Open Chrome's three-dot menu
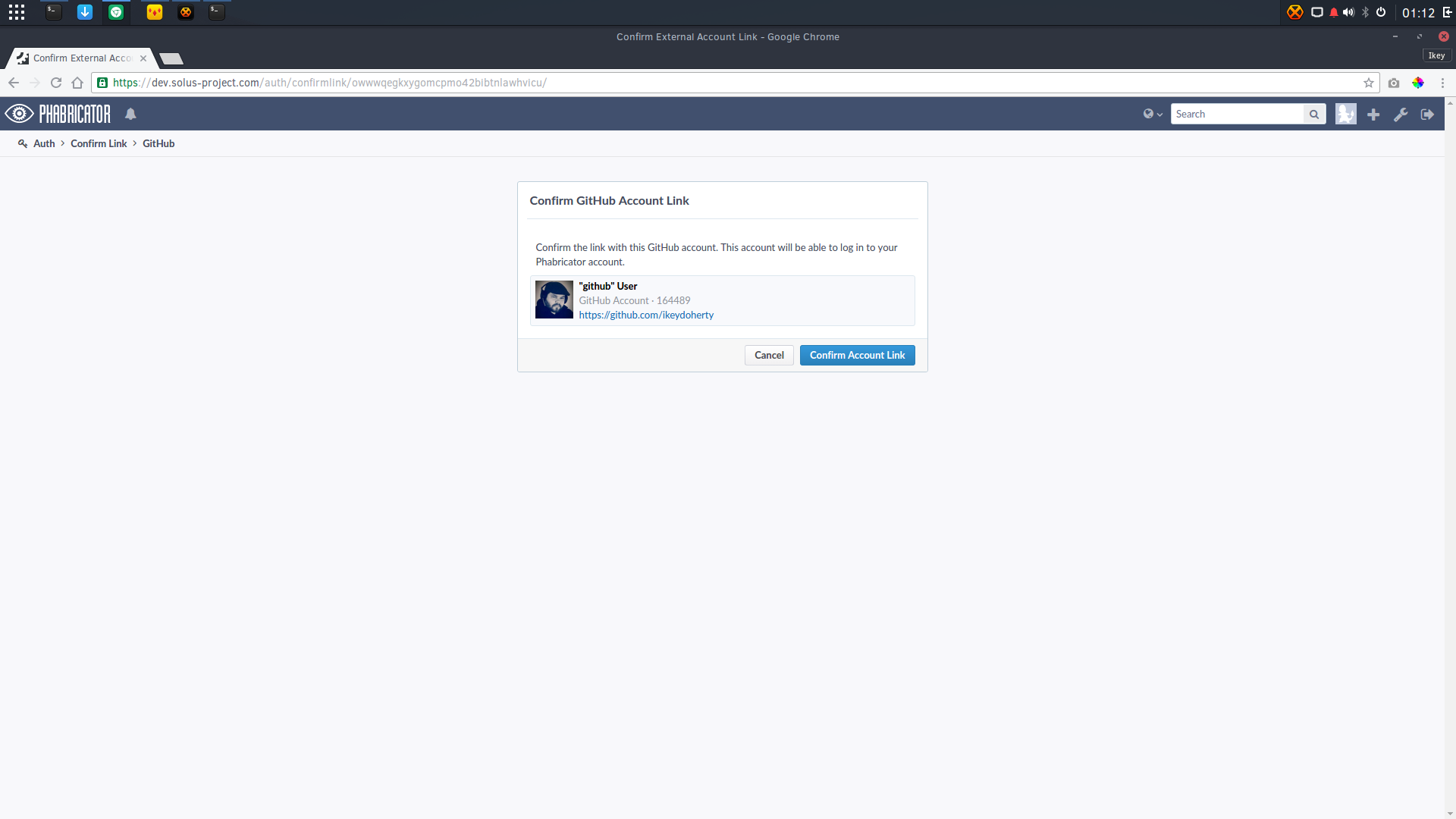 (x=1442, y=83)
